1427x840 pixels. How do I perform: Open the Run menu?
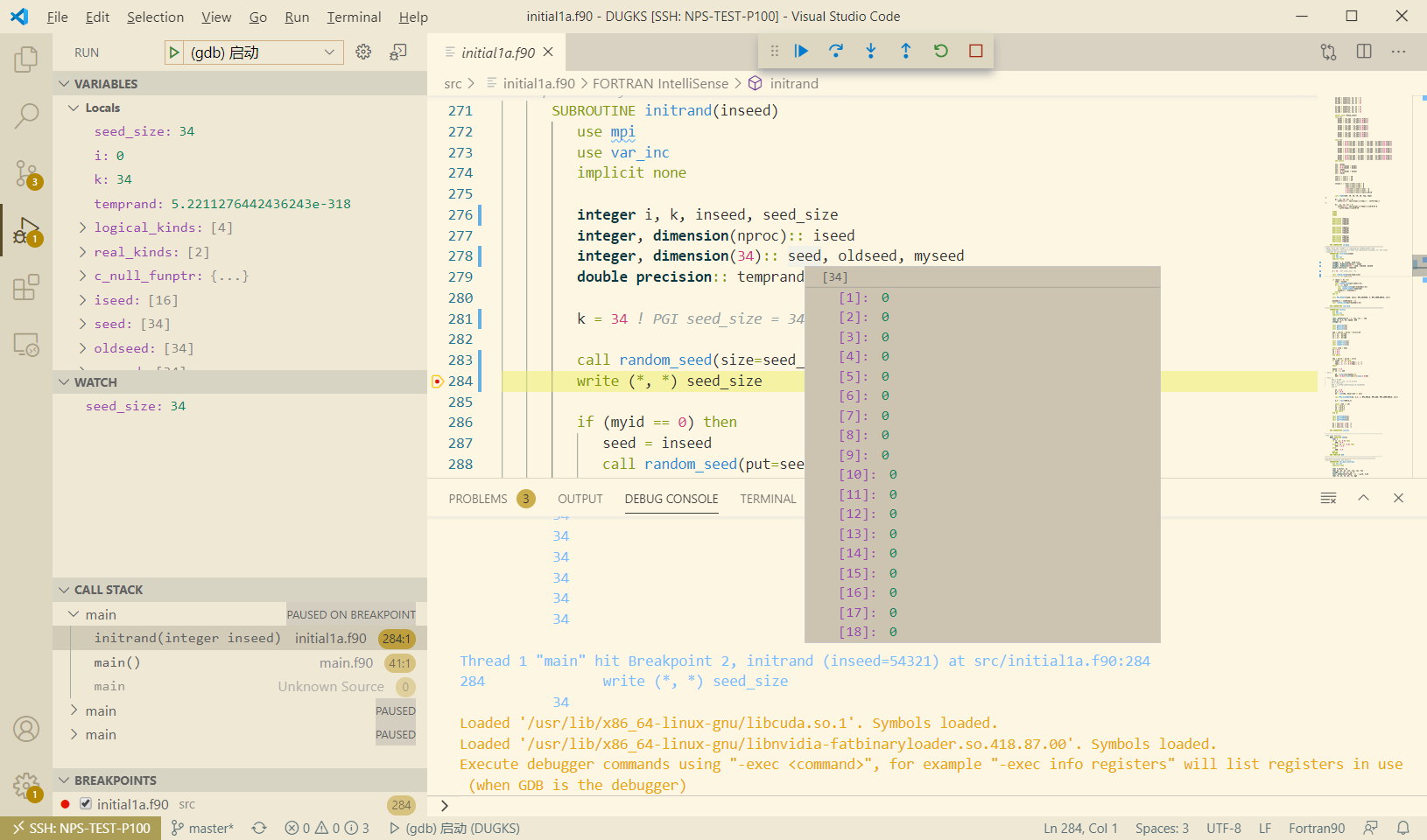point(297,17)
